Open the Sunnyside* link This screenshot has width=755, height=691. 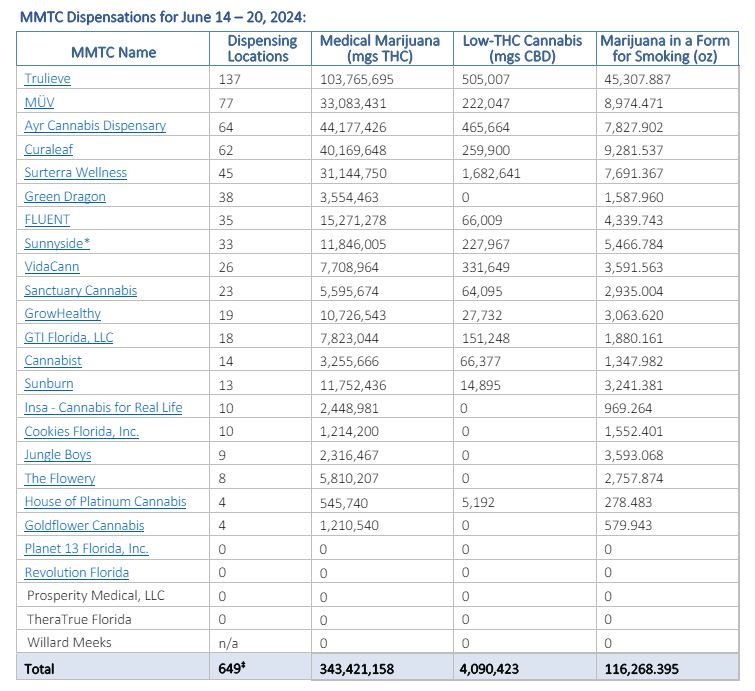[57, 244]
